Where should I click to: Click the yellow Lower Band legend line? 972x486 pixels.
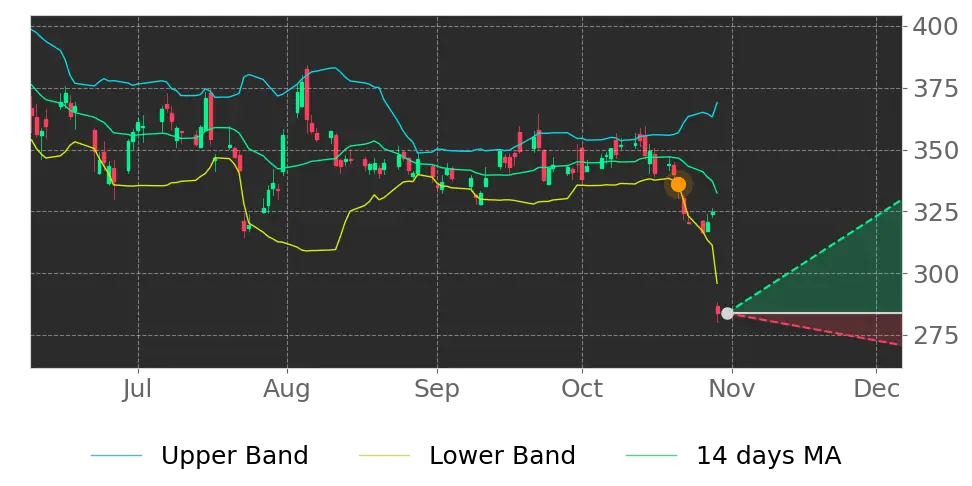384,456
